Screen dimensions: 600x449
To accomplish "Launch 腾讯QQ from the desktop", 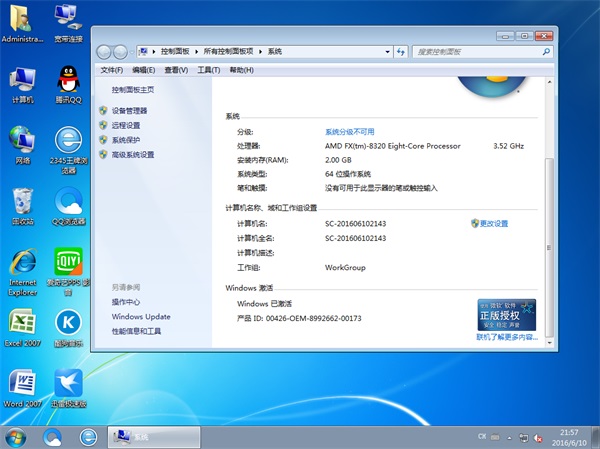I will 68,85.
